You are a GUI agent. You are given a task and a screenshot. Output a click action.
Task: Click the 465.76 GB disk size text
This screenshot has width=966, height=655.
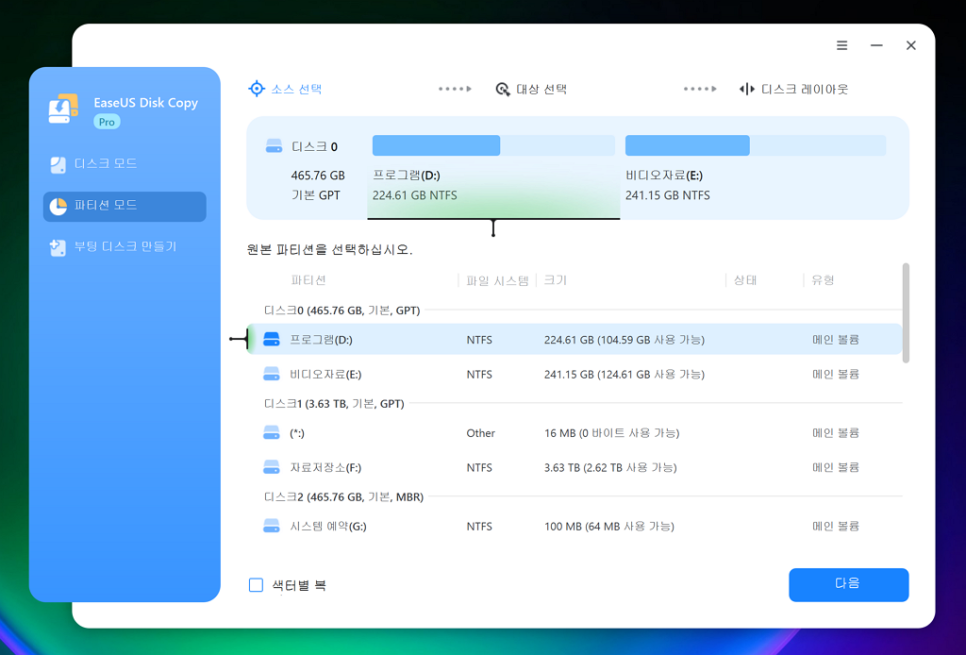318,176
